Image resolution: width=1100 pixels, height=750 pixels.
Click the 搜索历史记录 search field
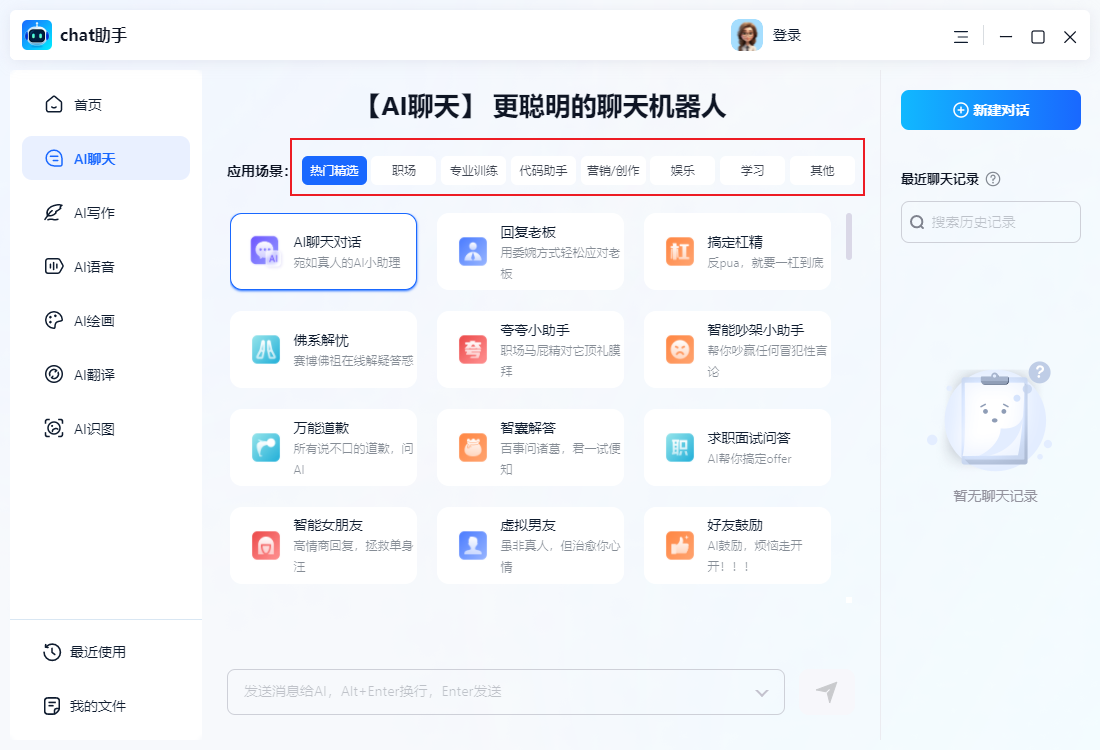(x=990, y=222)
